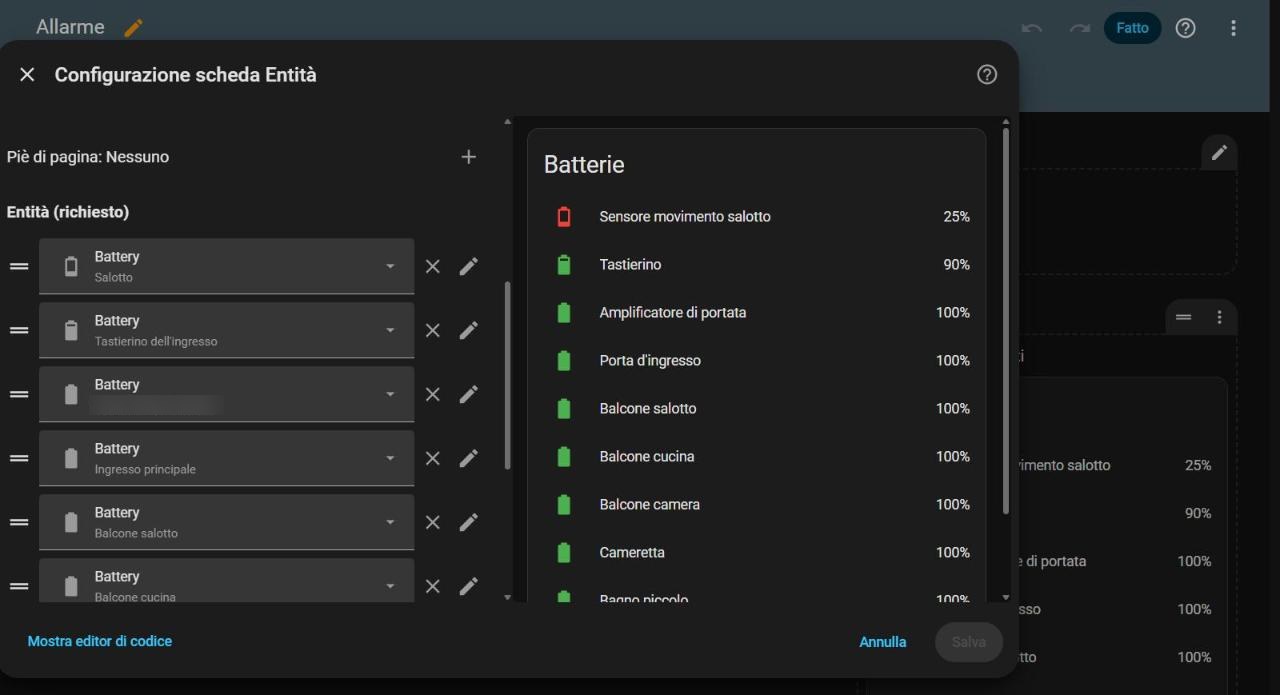Click Balcone cucina in Batterie preview

click(x=757, y=456)
